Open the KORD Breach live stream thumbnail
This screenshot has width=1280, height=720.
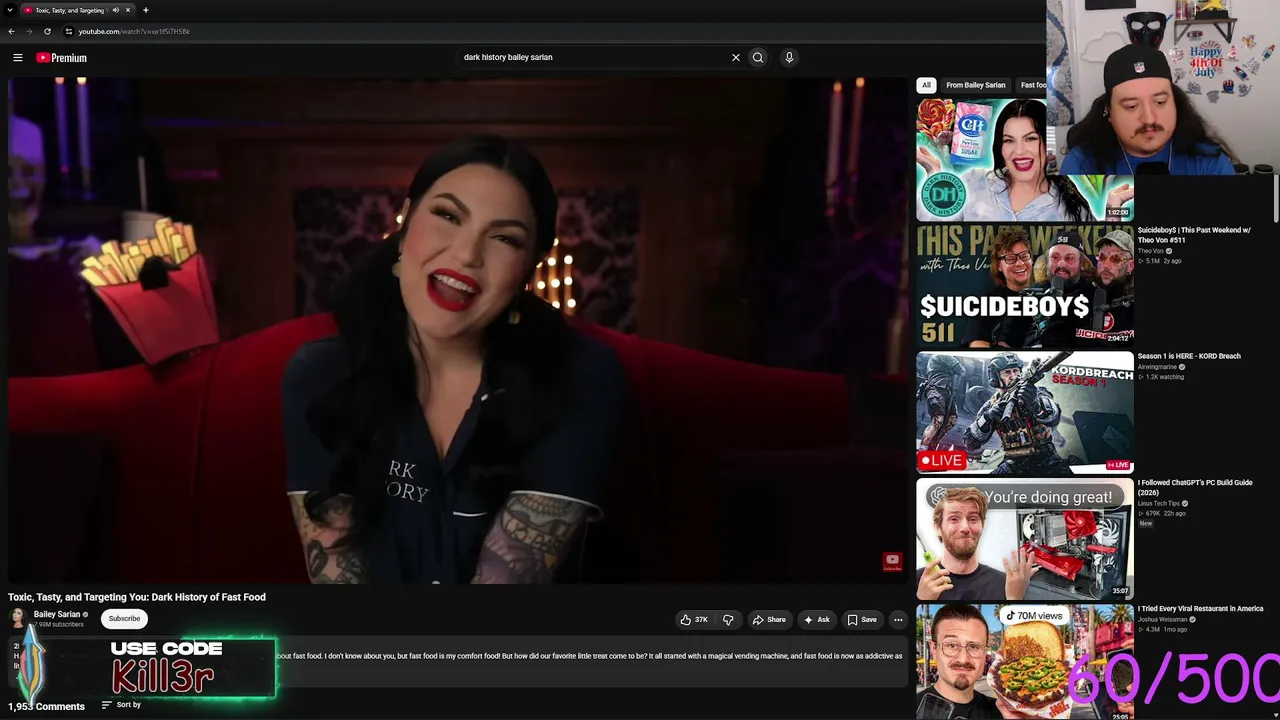pos(1025,412)
